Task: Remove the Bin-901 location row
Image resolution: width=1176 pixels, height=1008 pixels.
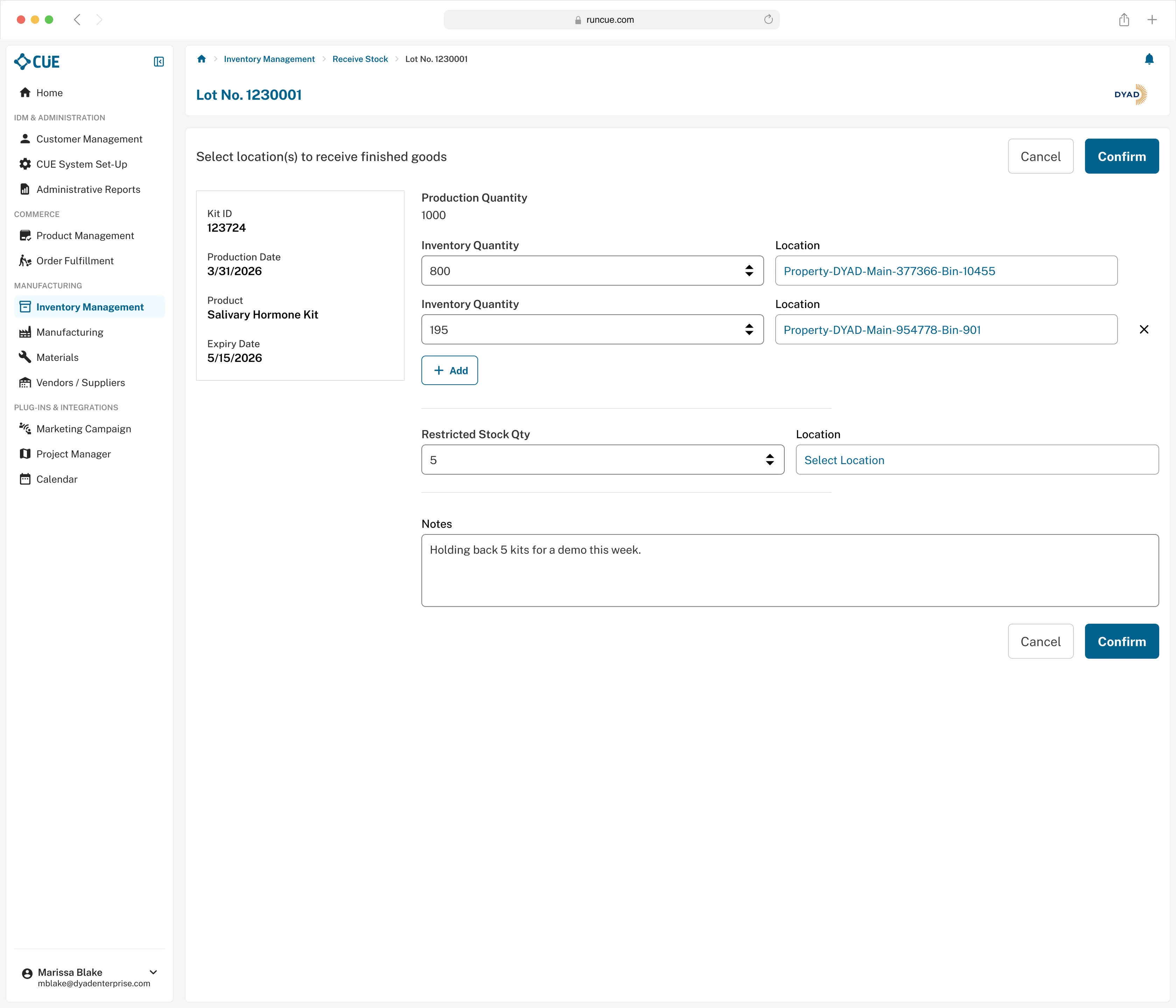Action: click(1144, 330)
